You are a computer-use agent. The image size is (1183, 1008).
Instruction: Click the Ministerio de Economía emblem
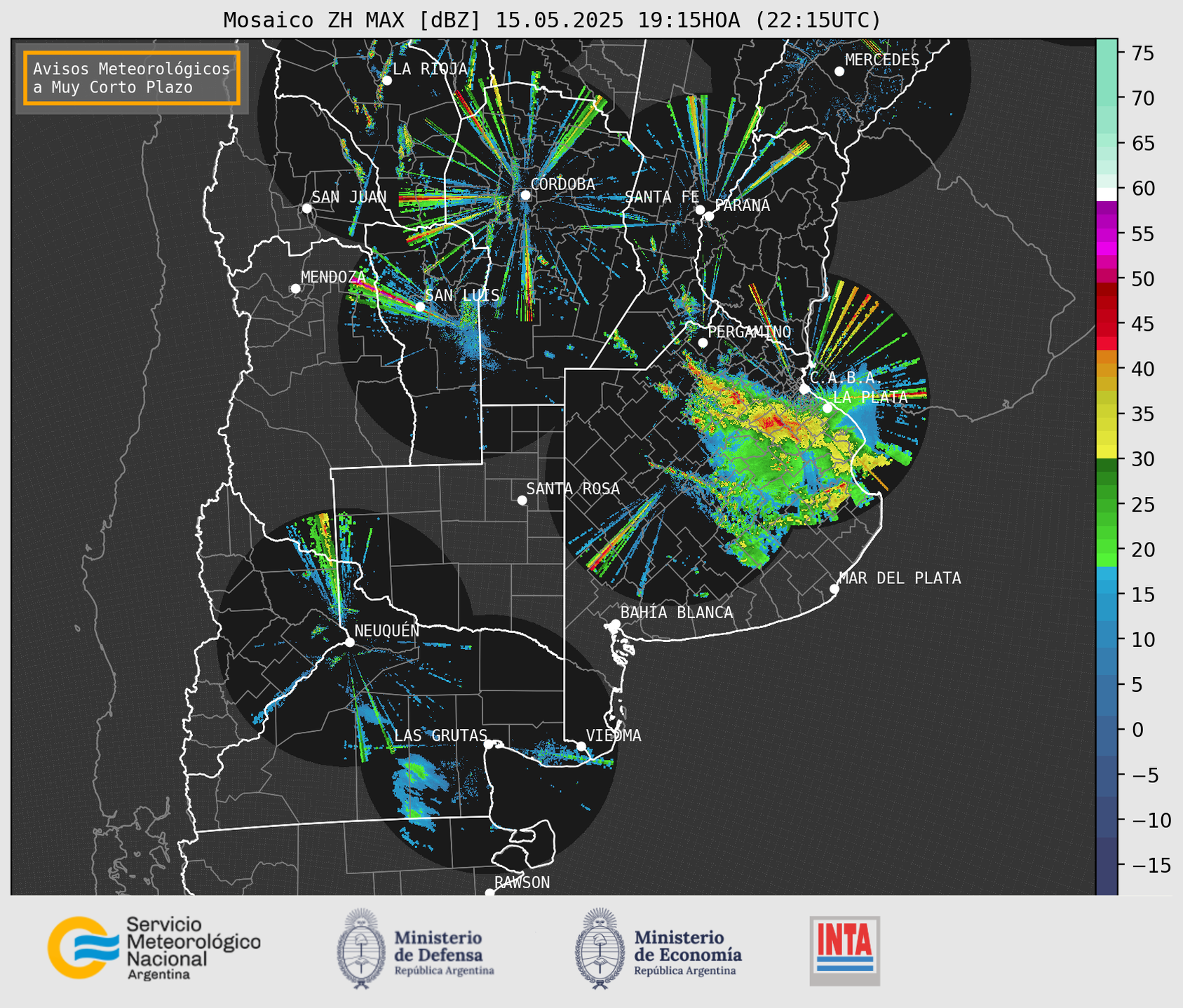(x=600, y=948)
